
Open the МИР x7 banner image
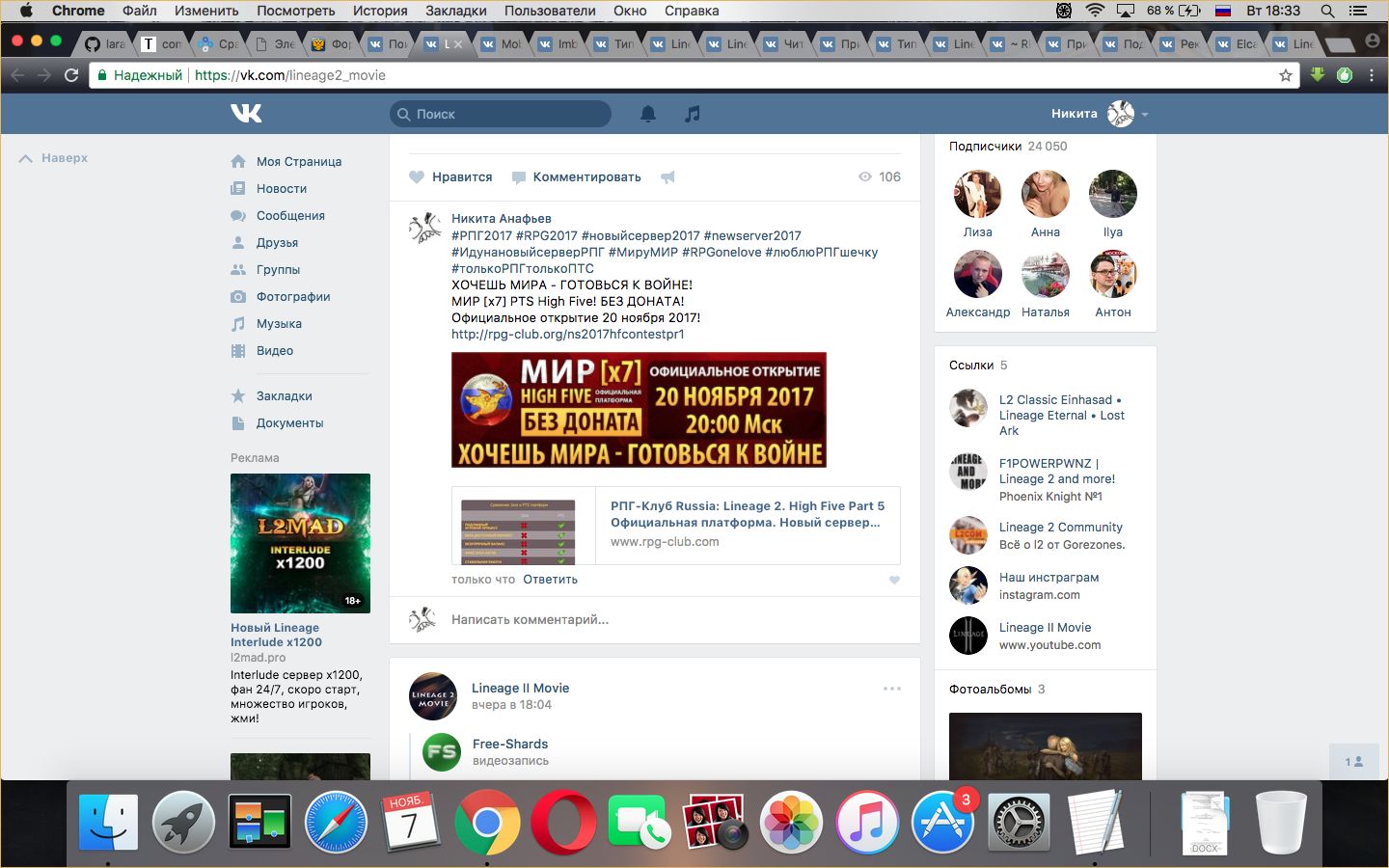[x=639, y=410]
